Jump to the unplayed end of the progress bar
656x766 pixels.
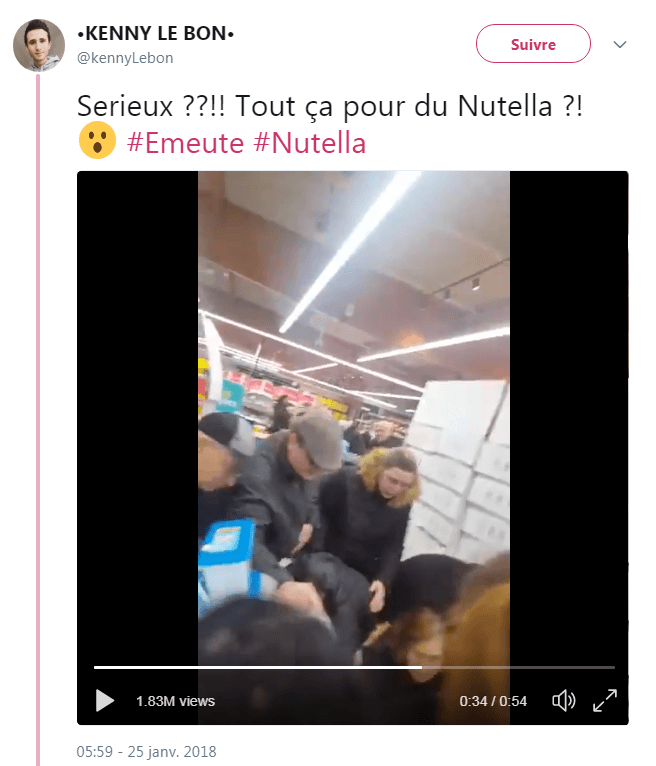point(518,667)
